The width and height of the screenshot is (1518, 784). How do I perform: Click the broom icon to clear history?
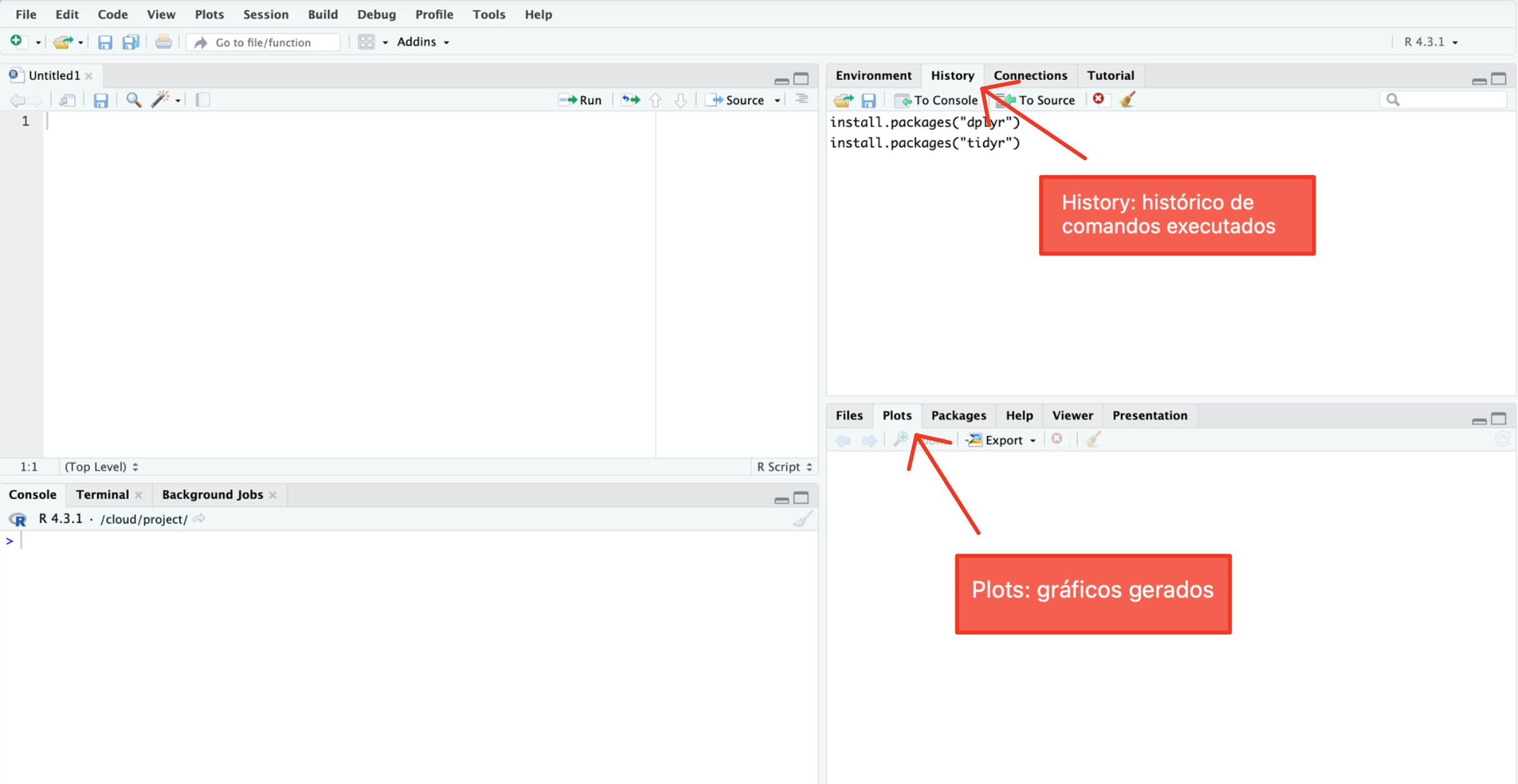pyautogui.click(x=1127, y=99)
